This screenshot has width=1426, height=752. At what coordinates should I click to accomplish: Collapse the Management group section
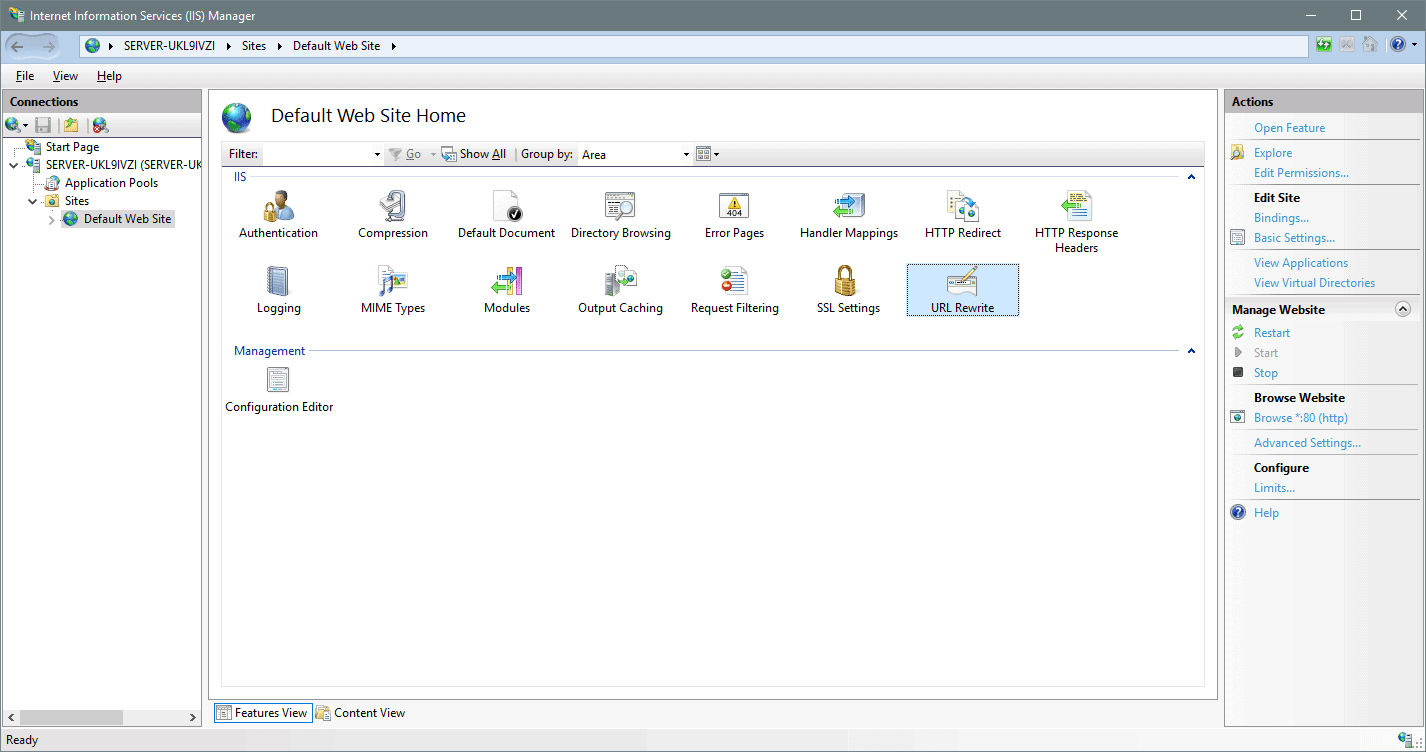click(x=1191, y=351)
